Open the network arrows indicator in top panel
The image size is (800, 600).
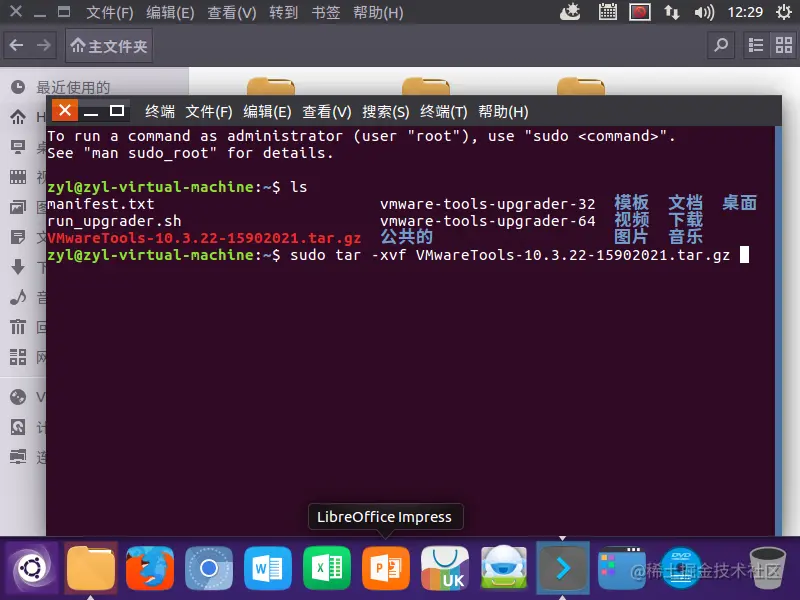click(671, 12)
